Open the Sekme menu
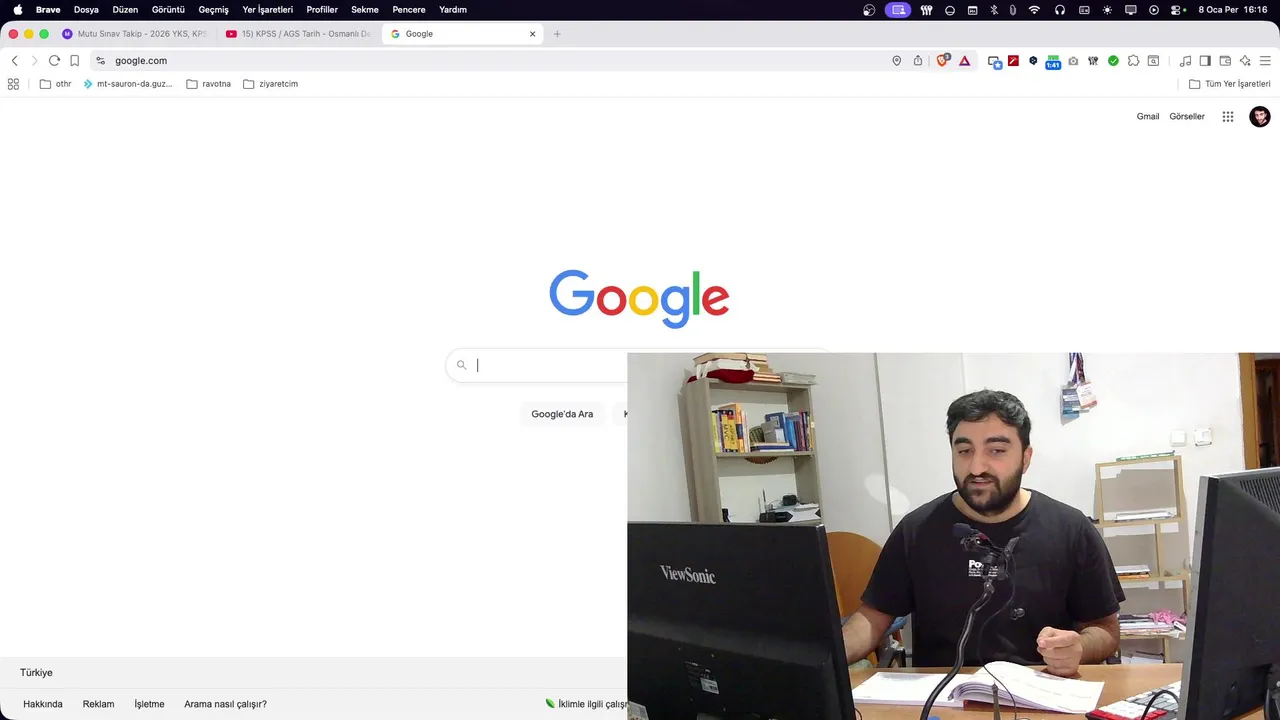Screen dimensions: 1280x720 pos(365,10)
